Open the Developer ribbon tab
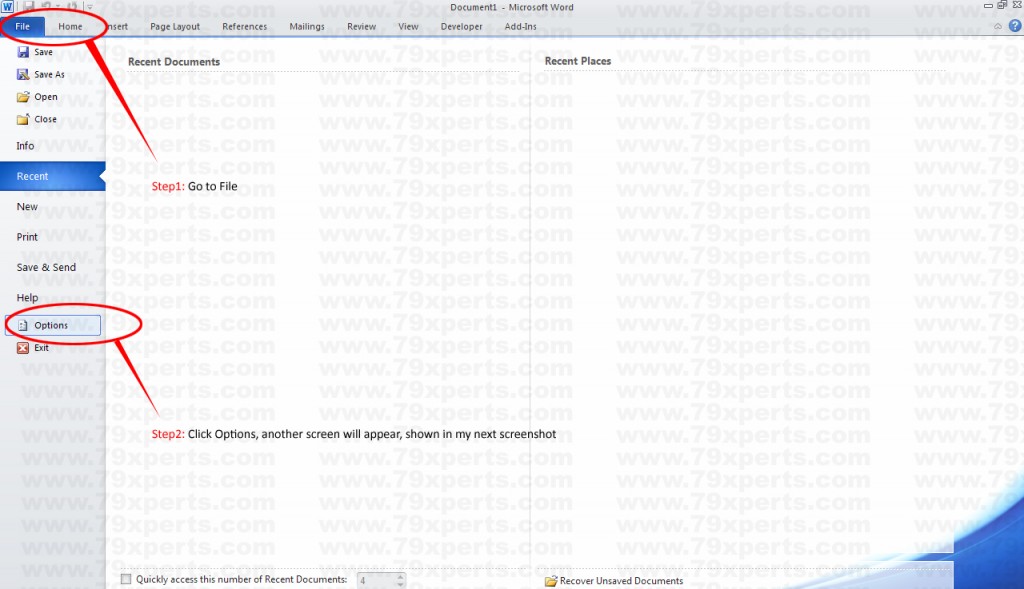 coord(461,27)
